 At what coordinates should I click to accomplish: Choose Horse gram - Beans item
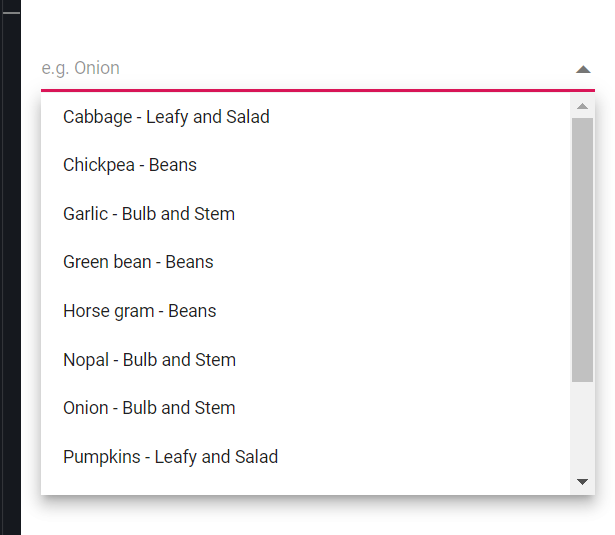coord(140,311)
